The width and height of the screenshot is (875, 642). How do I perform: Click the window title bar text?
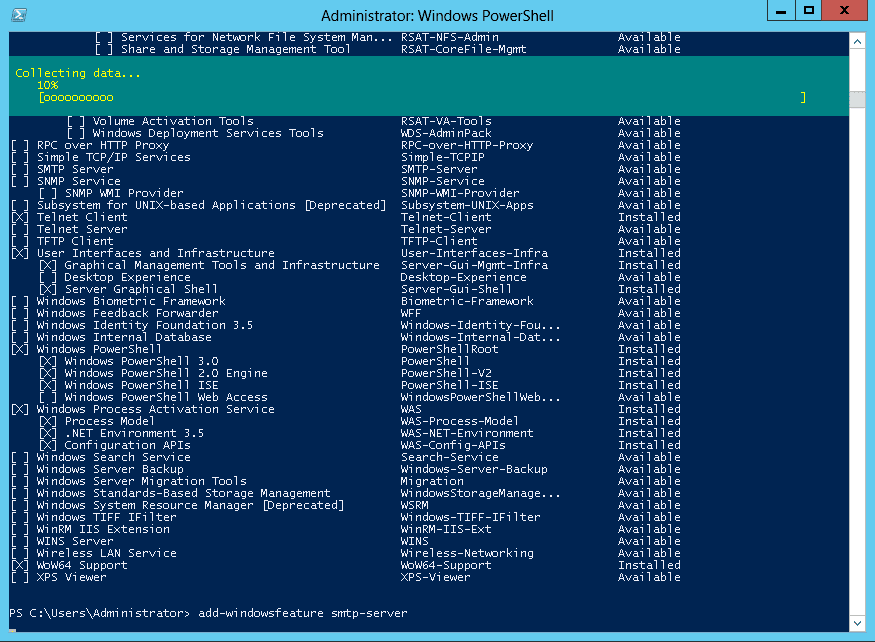click(x=437, y=16)
